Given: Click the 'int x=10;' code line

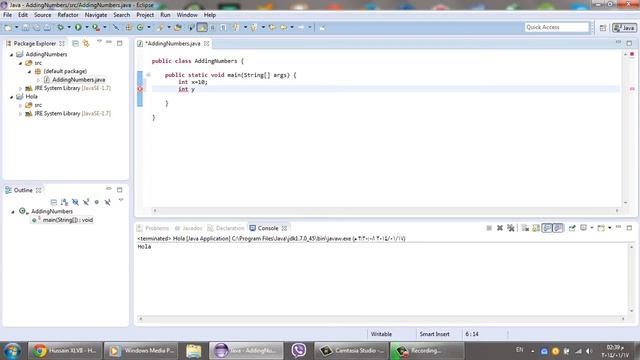Looking at the screenshot, I should tap(193, 82).
